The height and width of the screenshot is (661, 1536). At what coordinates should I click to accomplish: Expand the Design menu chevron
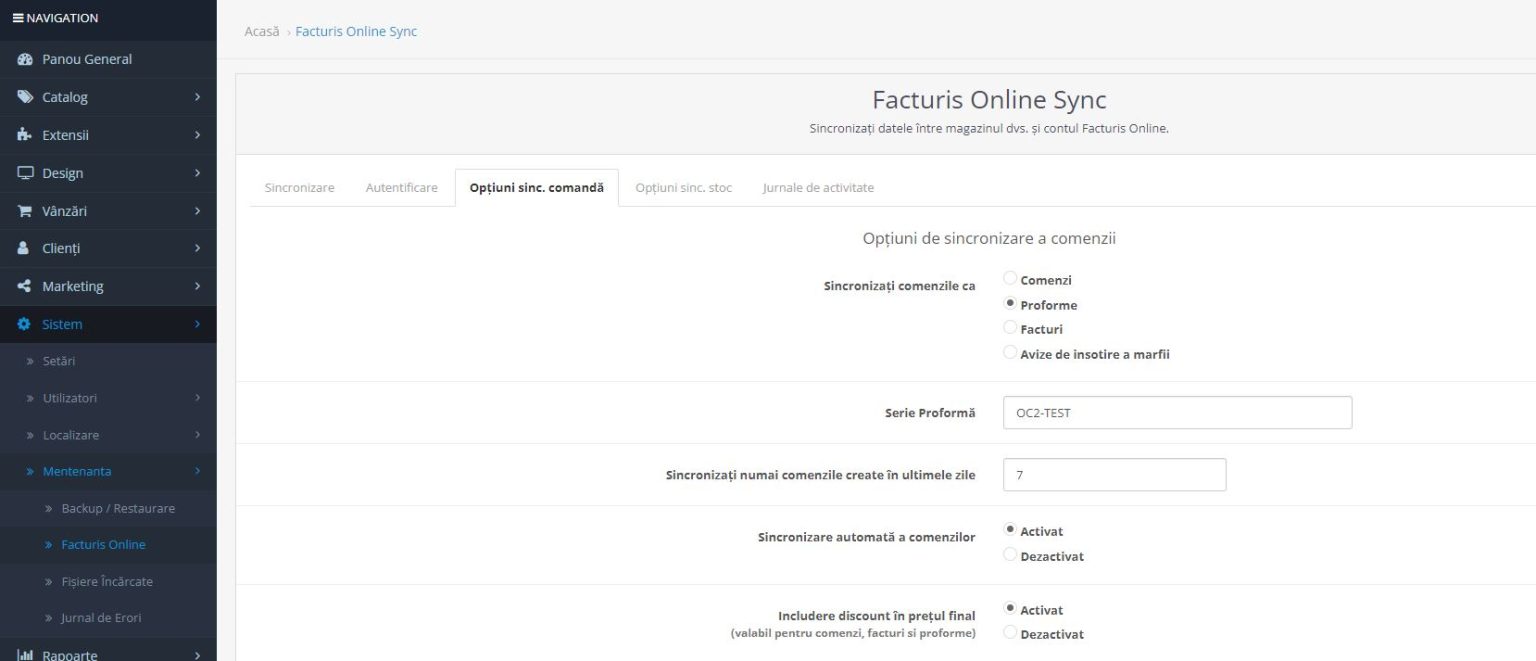197,173
